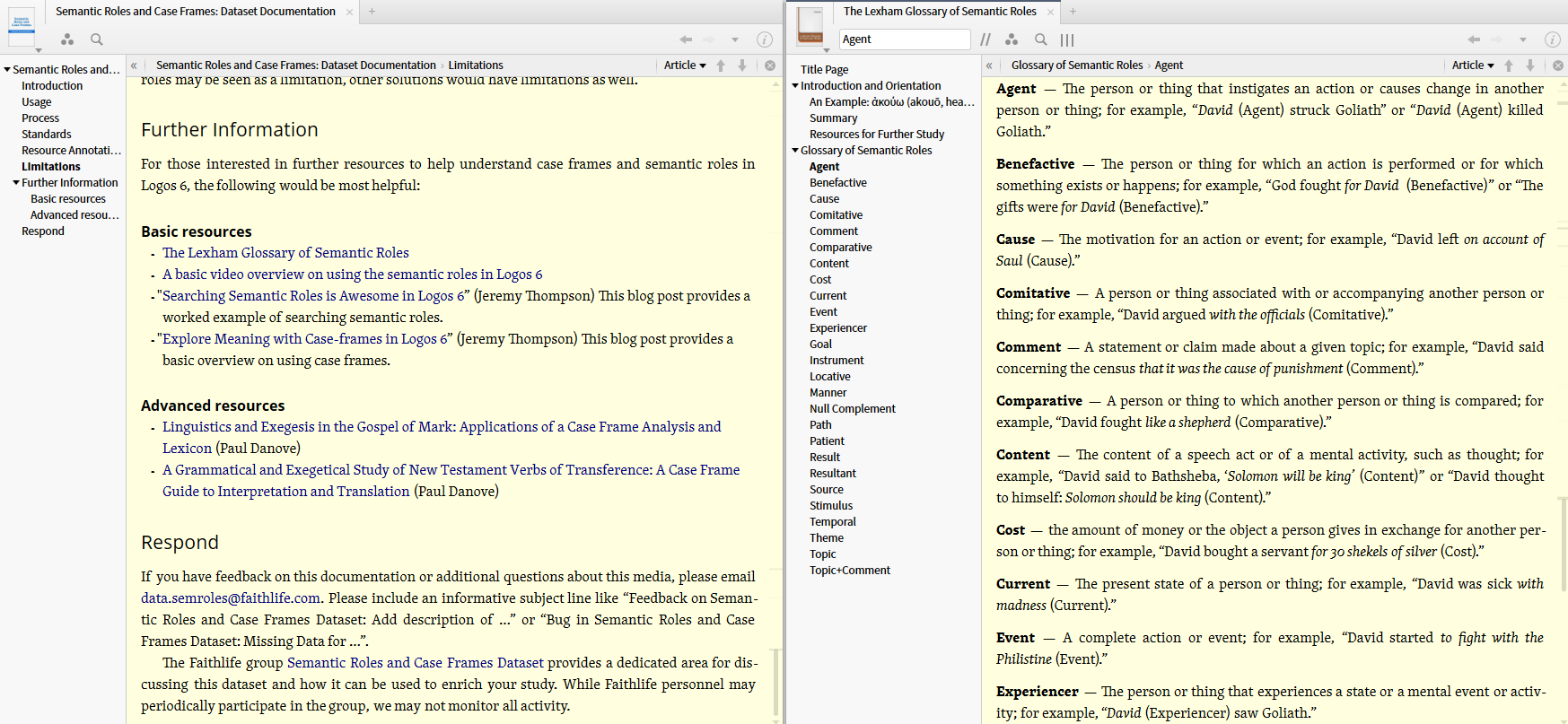
Task: Click the parallel resources icon in the Lexham Glossary toolbar
Action: tap(985, 39)
